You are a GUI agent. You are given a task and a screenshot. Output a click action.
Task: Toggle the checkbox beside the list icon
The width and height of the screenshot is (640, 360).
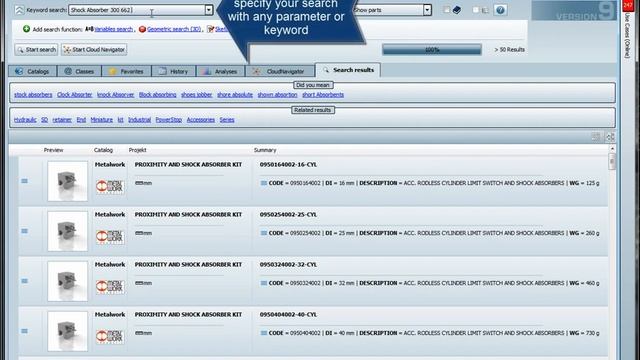pos(475,9)
